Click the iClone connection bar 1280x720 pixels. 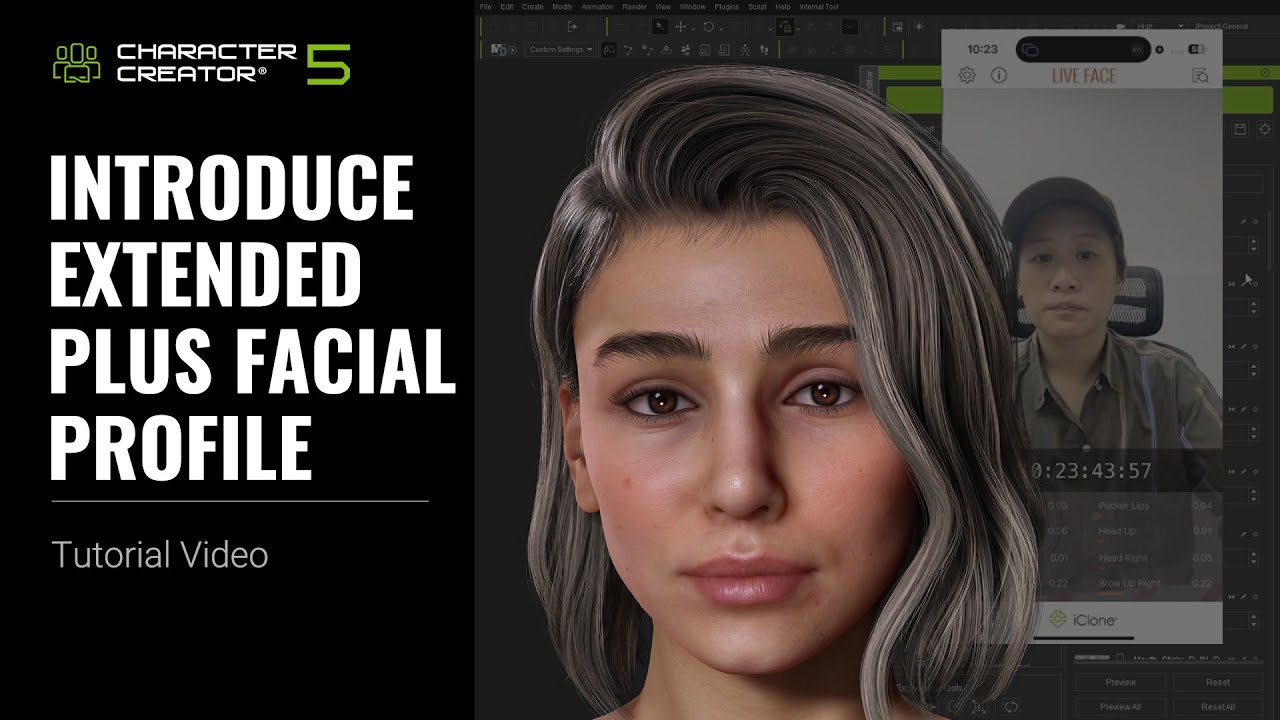1082,620
